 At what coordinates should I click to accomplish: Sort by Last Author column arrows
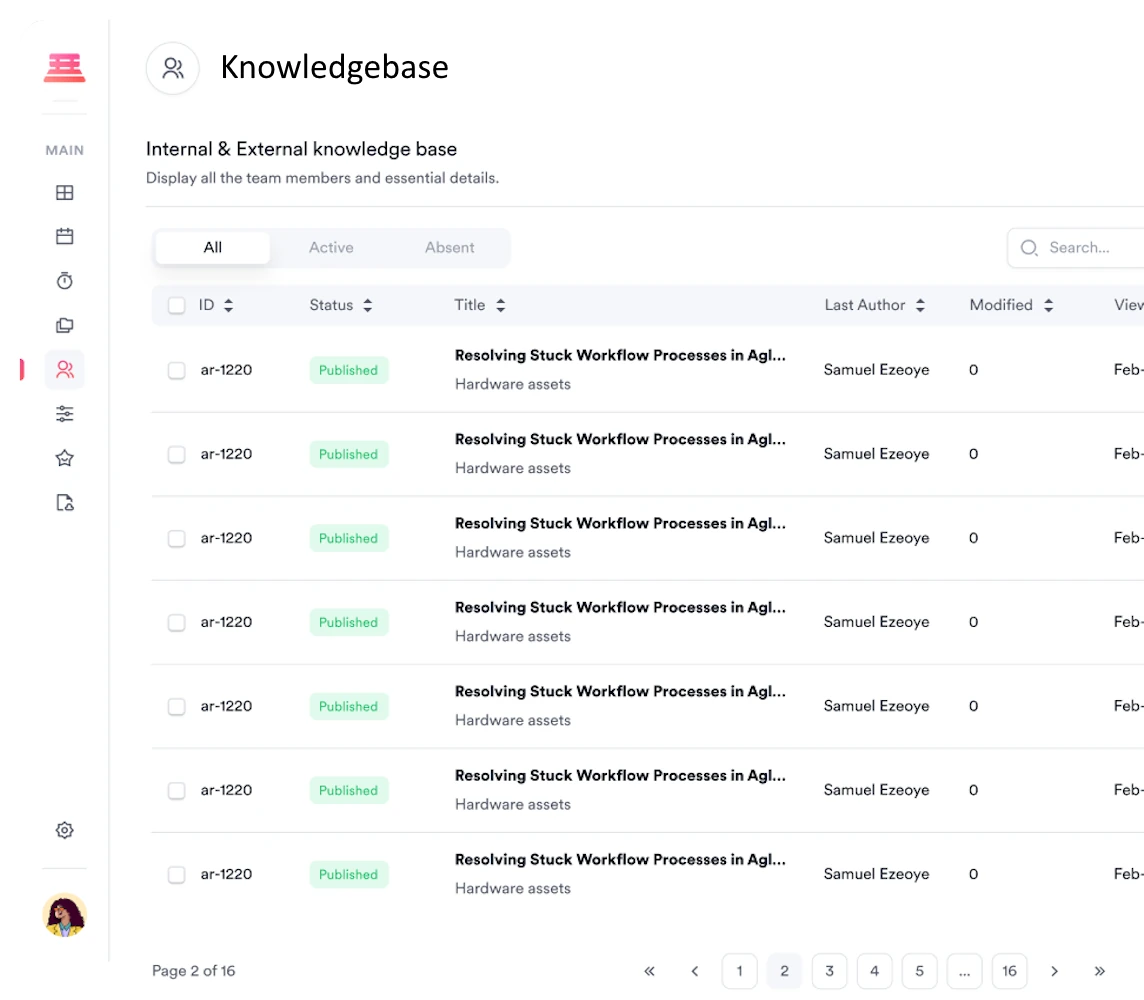click(920, 306)
